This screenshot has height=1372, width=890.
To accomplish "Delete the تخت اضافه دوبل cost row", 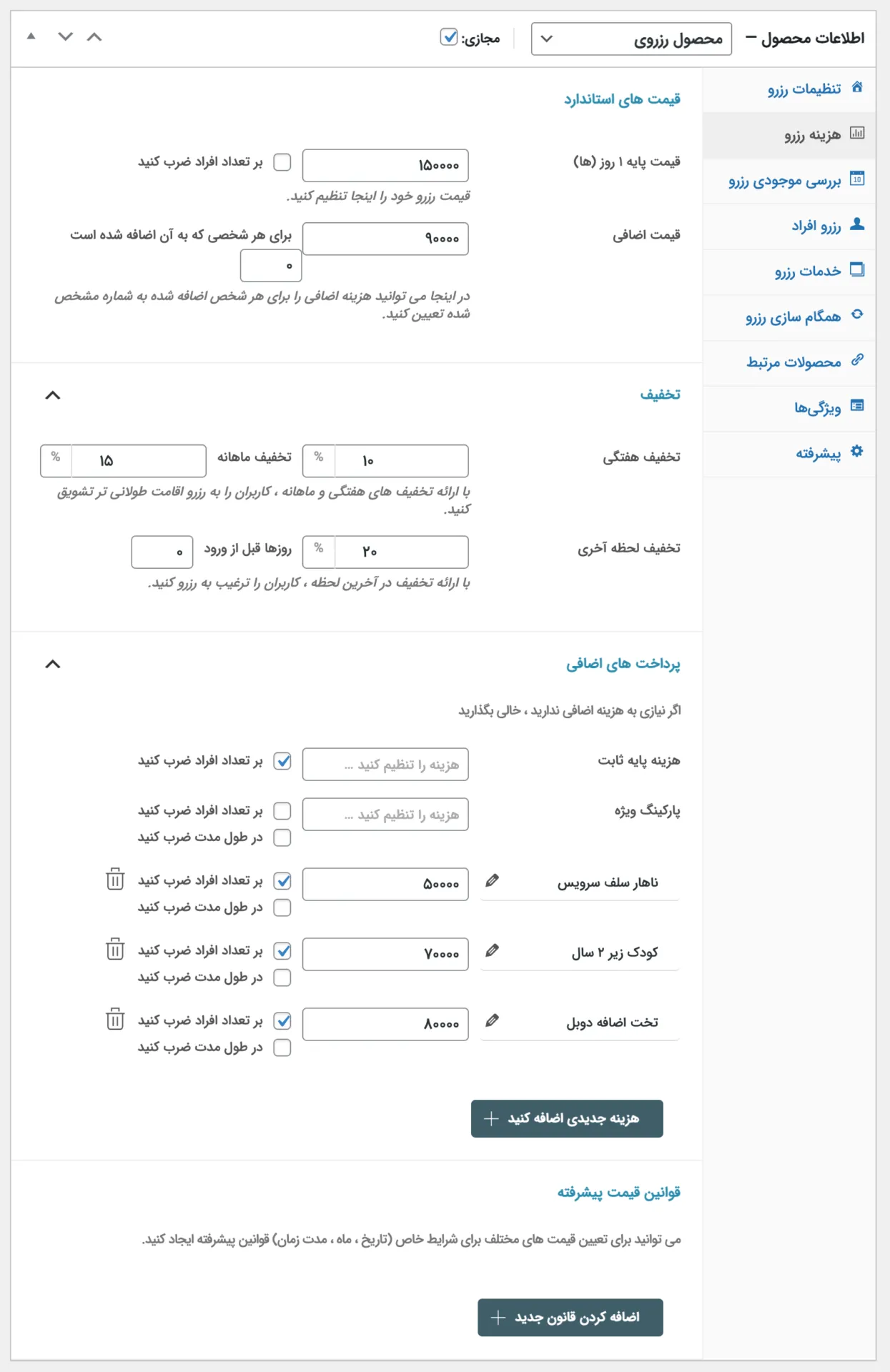I will click(115, 1019).
